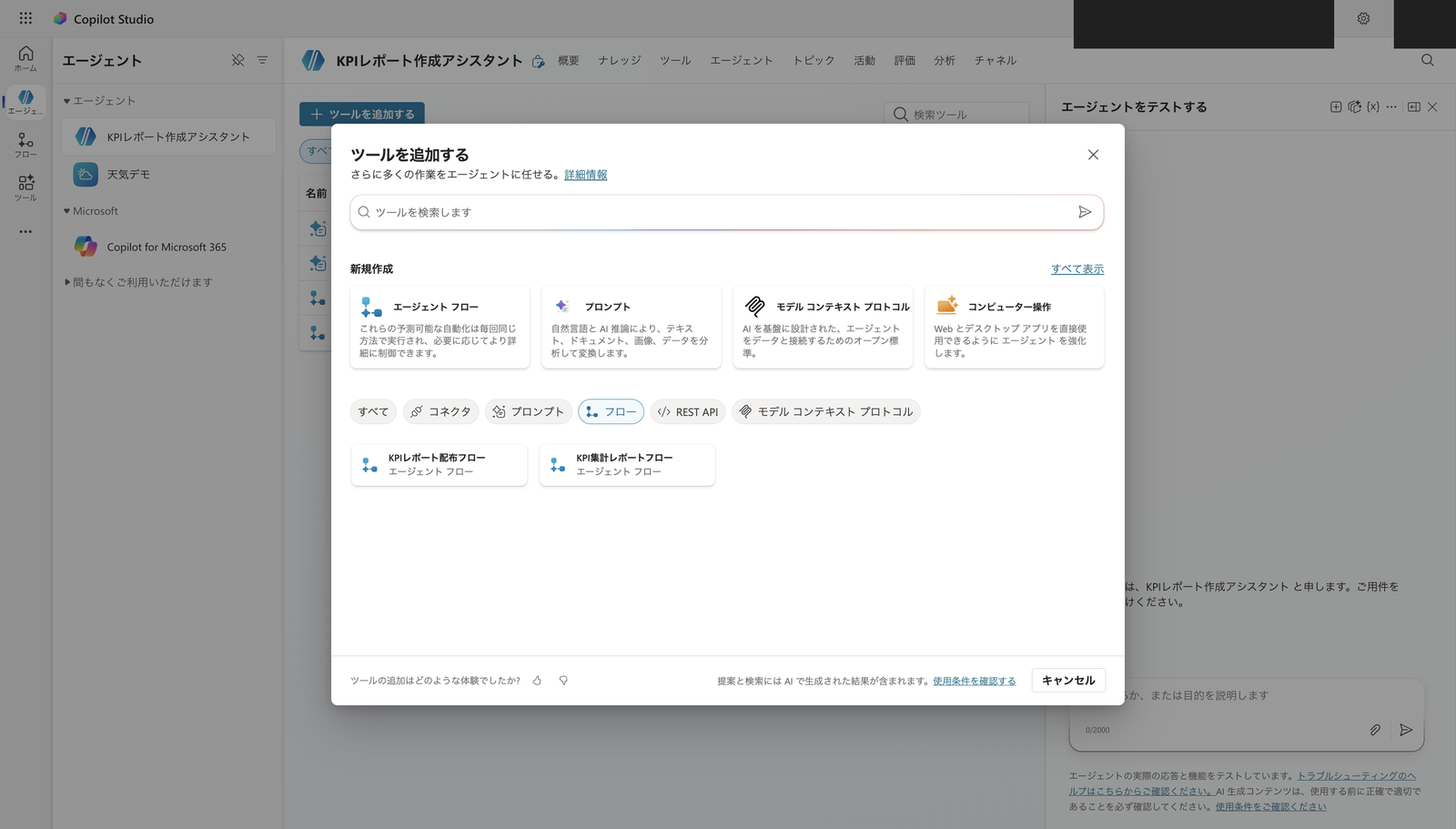Select the KPIレポート配布フロー tool
1456x829 pixels.
(439, 464)
